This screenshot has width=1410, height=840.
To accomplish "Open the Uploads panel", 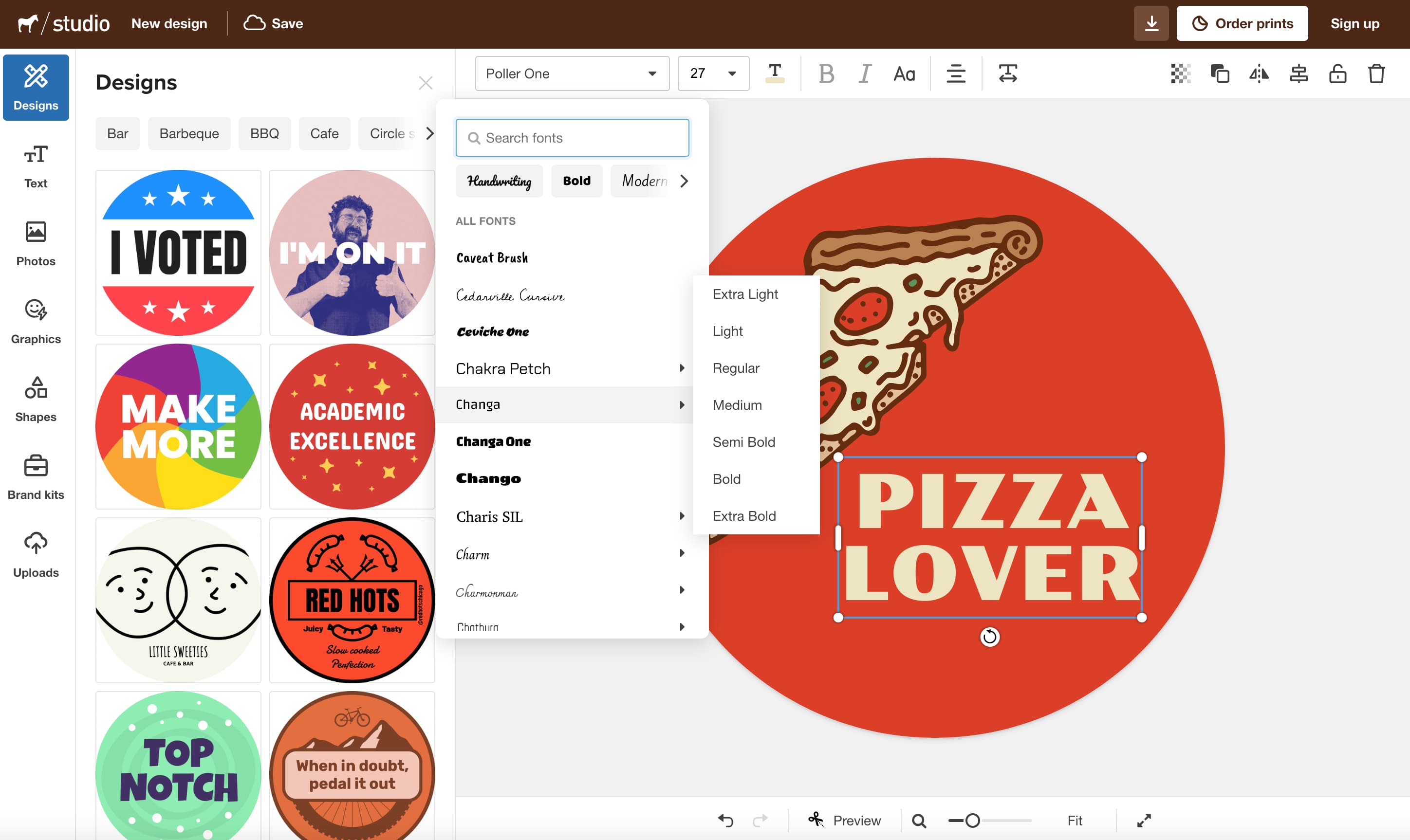I will (x=35, y=555).
